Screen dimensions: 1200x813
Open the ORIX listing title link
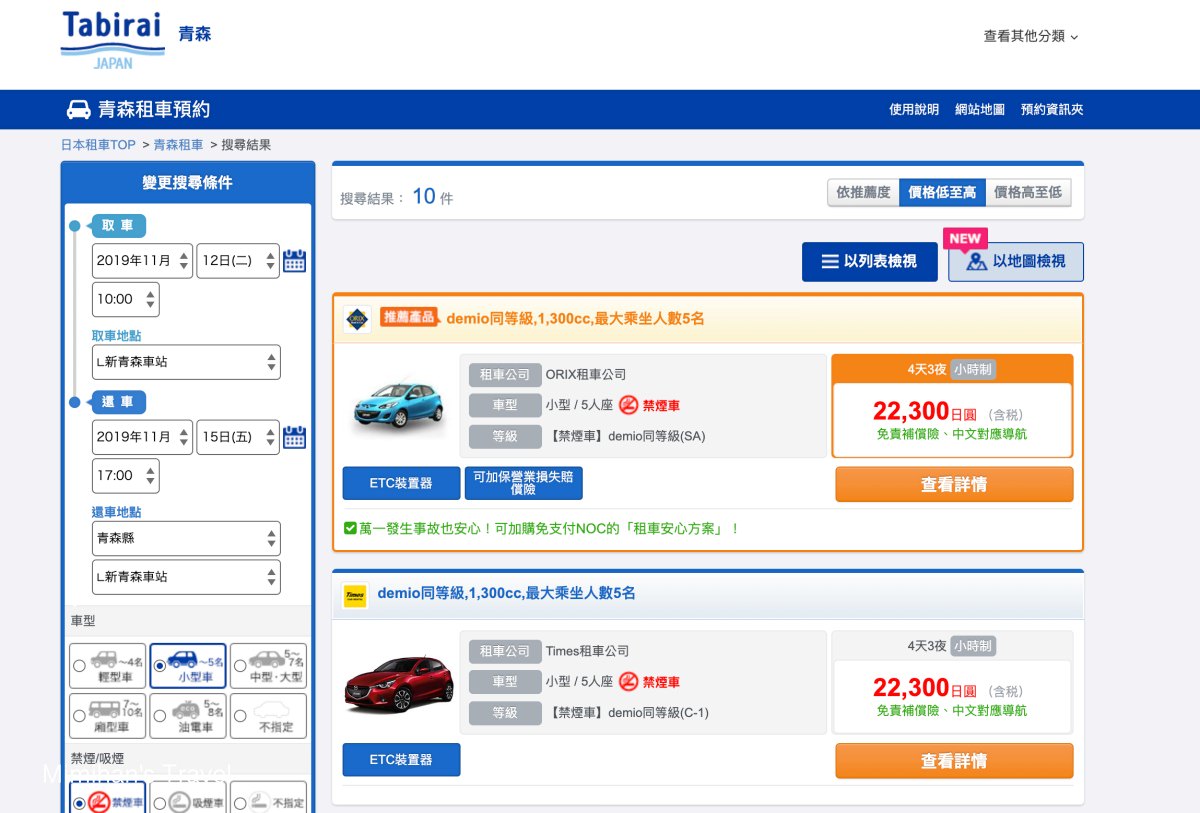tap(575, 319)
